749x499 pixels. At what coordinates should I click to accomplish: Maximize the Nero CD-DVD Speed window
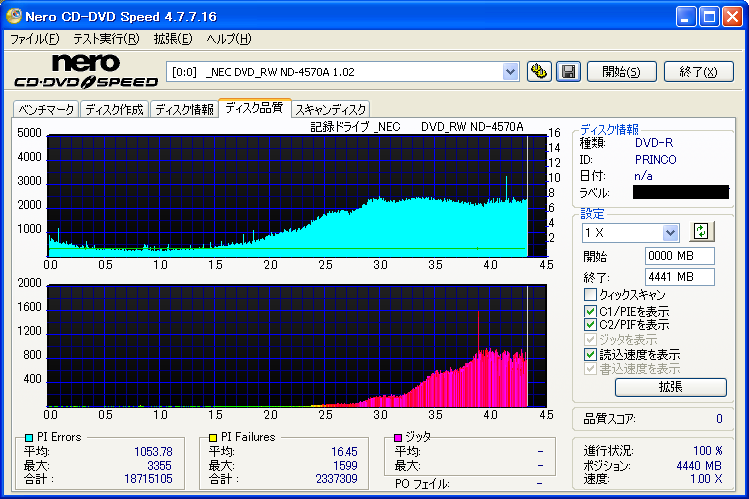click(x=709, y=17)
